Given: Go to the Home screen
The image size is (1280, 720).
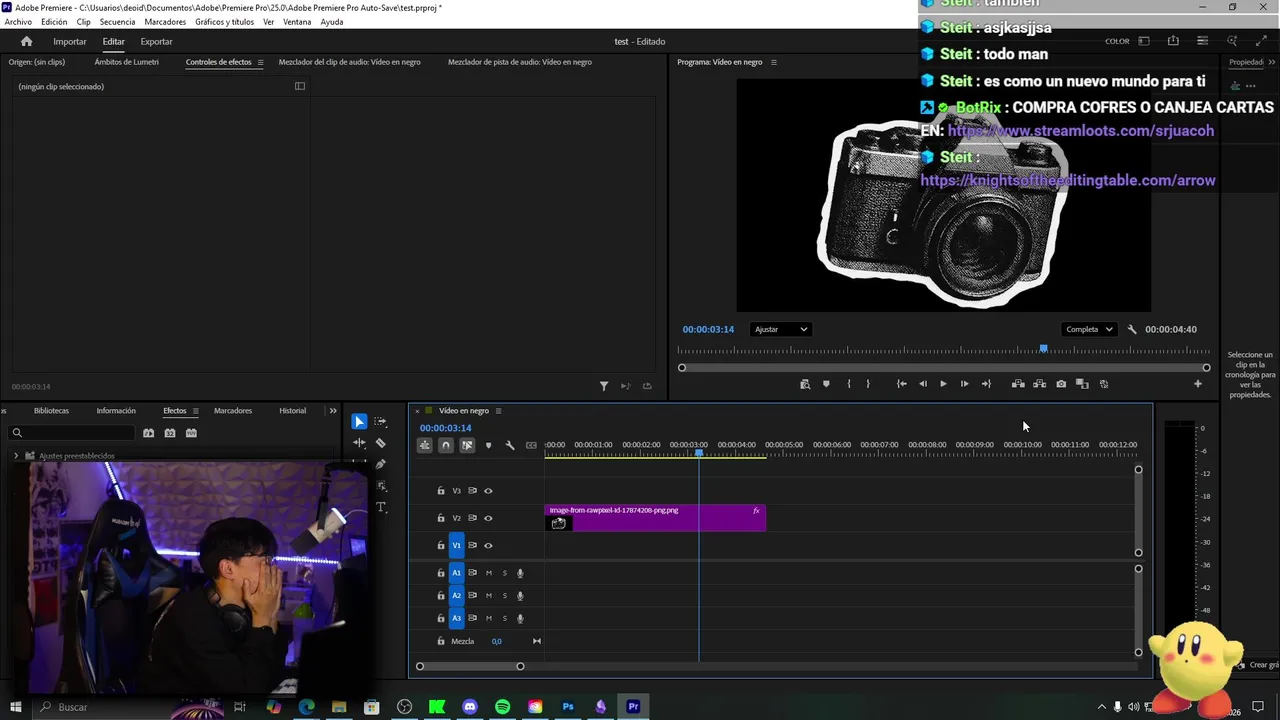Looking at the screenshot, I should pos(27,41).
